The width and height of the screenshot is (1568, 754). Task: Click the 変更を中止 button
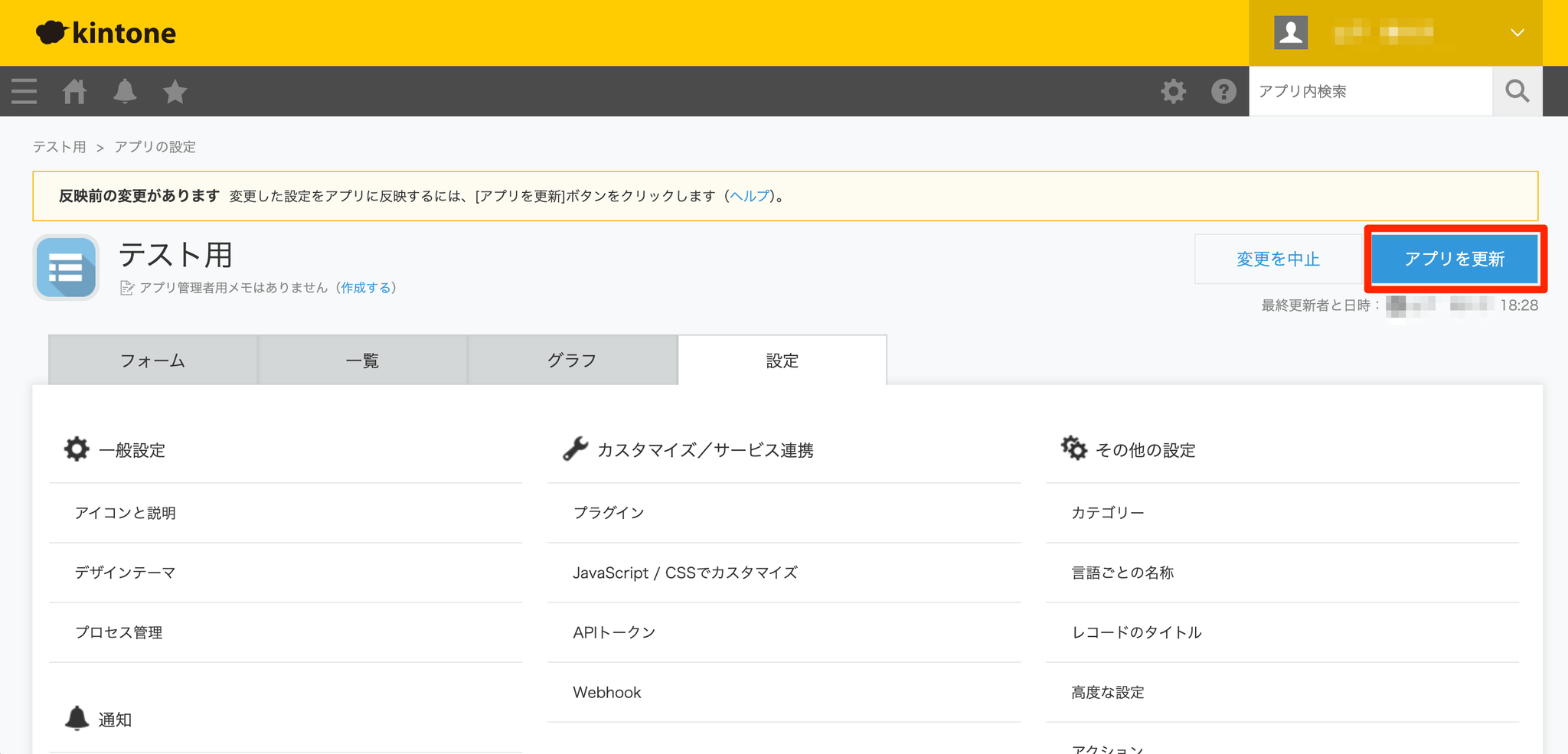[1278, 259]
